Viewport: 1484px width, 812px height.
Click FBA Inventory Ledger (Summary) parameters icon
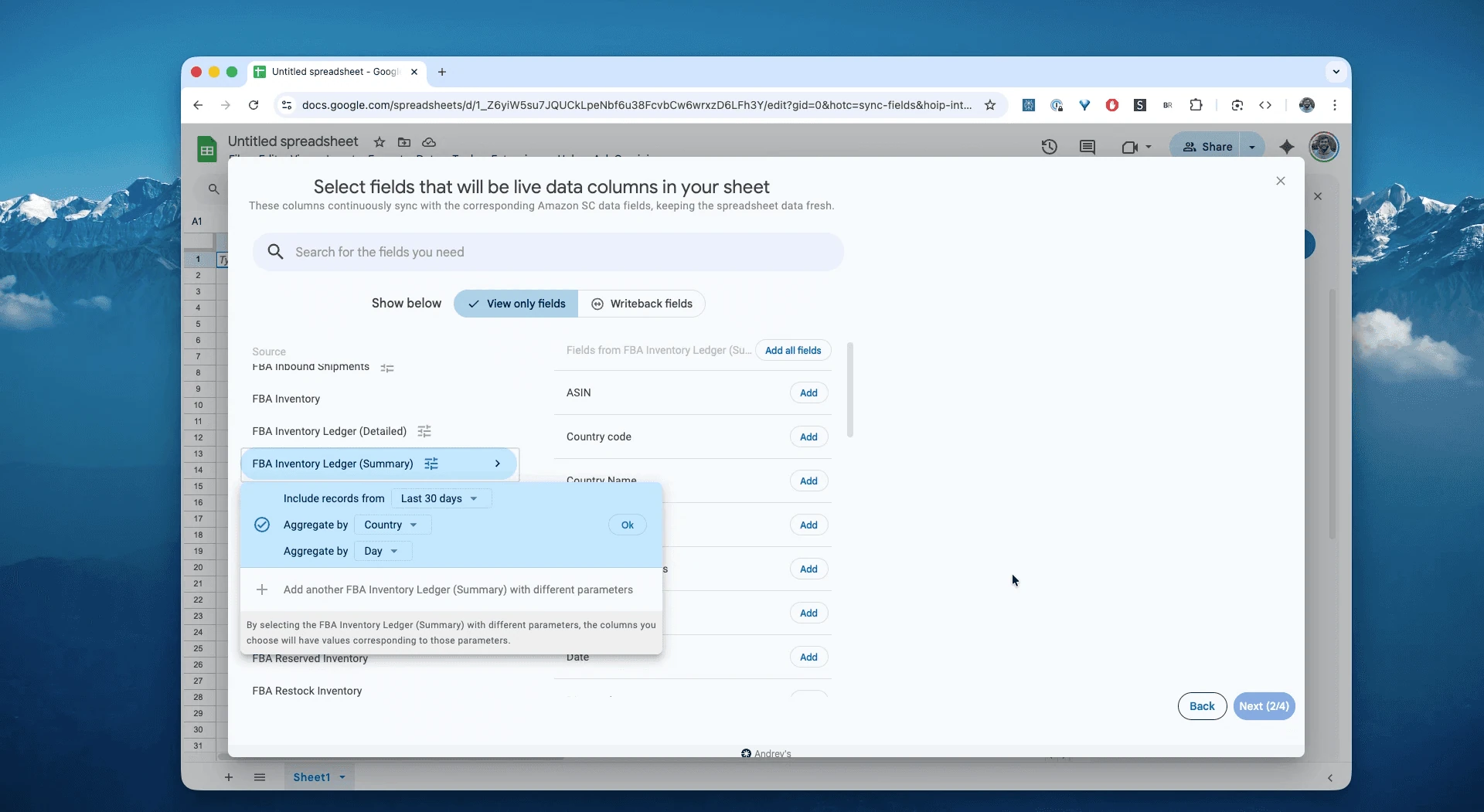click(431, 464)
